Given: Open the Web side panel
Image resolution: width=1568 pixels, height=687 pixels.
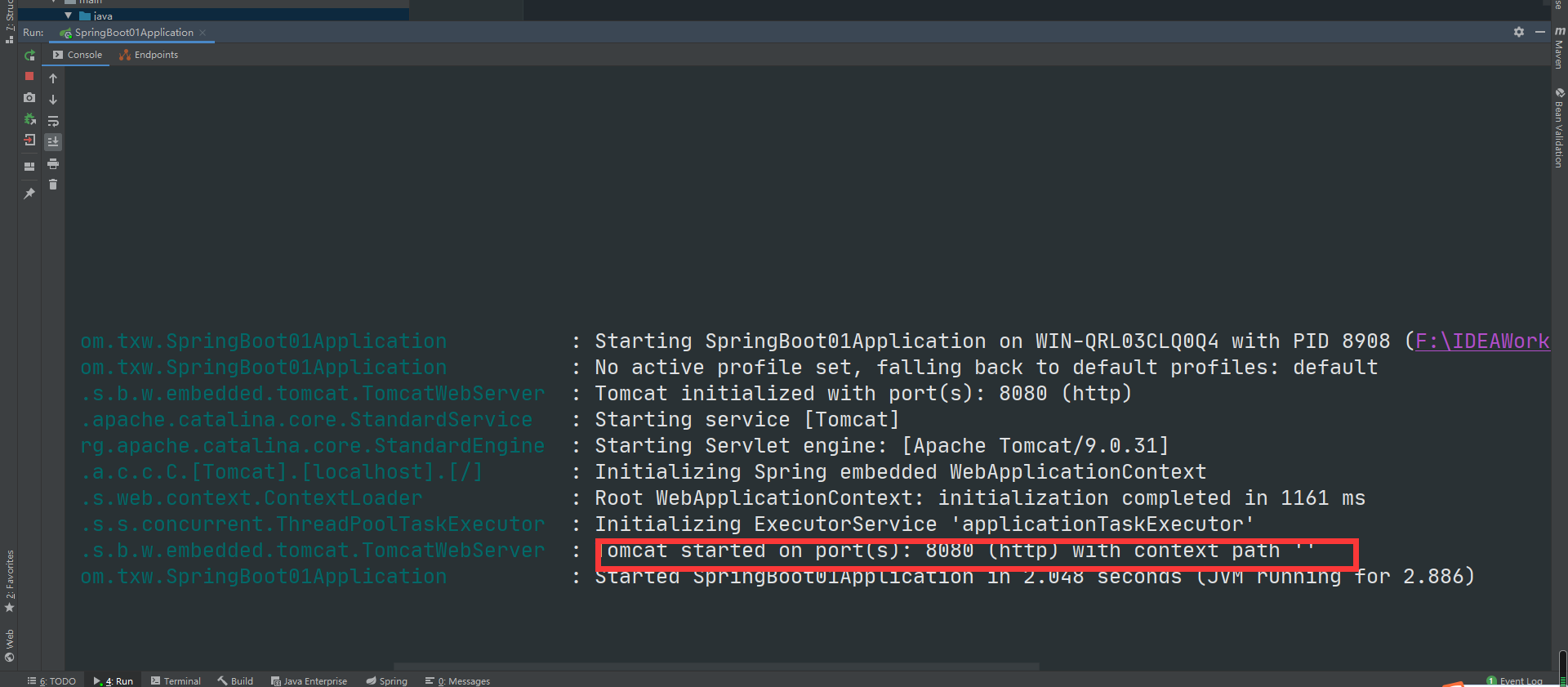Looking at the screenshot, I should point(9,645).
